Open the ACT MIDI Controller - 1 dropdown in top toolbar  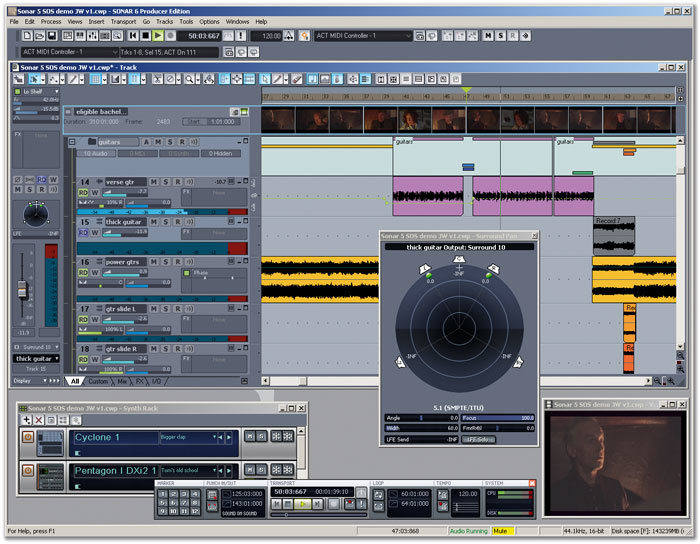tap(363, 36)
